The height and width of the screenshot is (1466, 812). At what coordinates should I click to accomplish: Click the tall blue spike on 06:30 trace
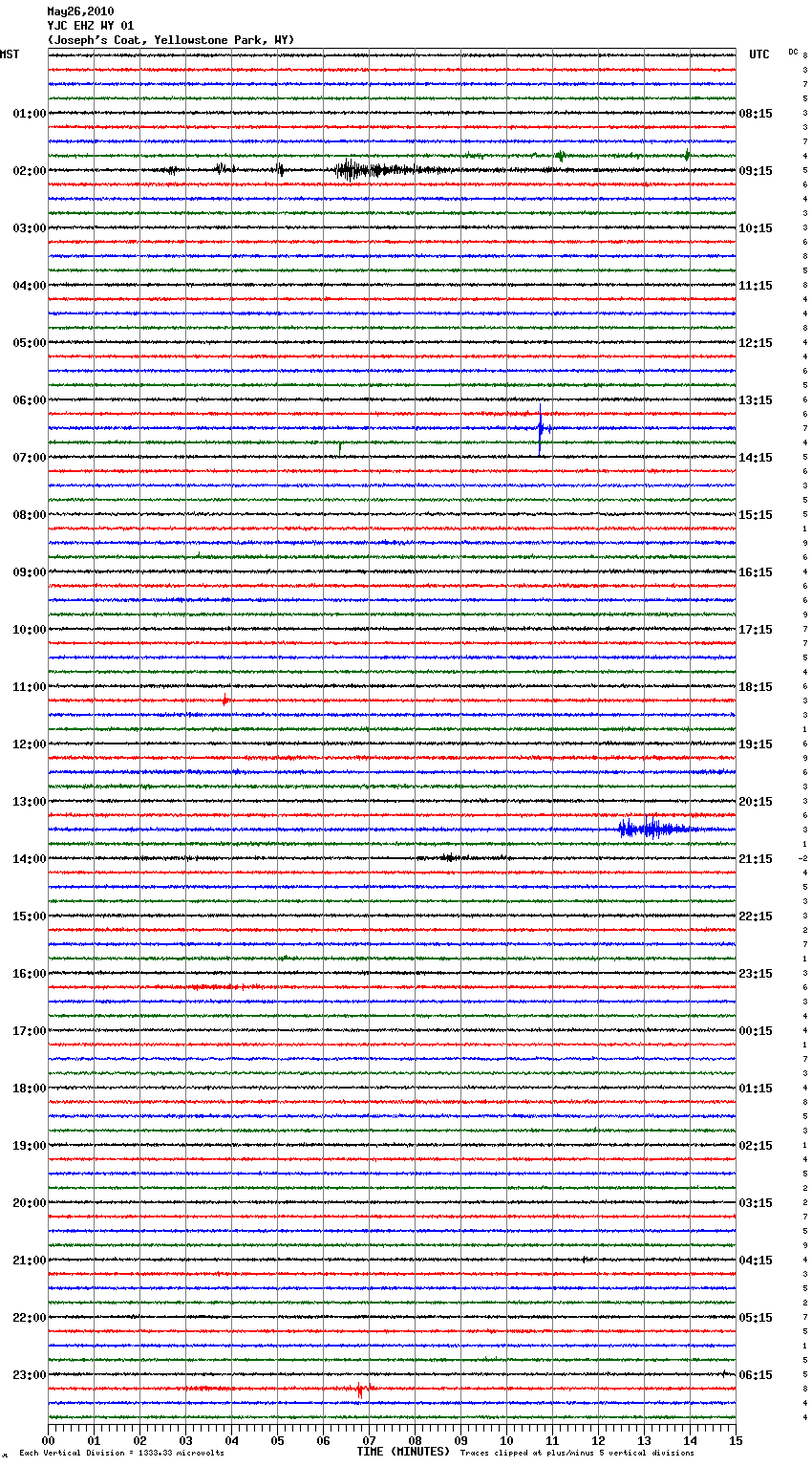(541, 429)
